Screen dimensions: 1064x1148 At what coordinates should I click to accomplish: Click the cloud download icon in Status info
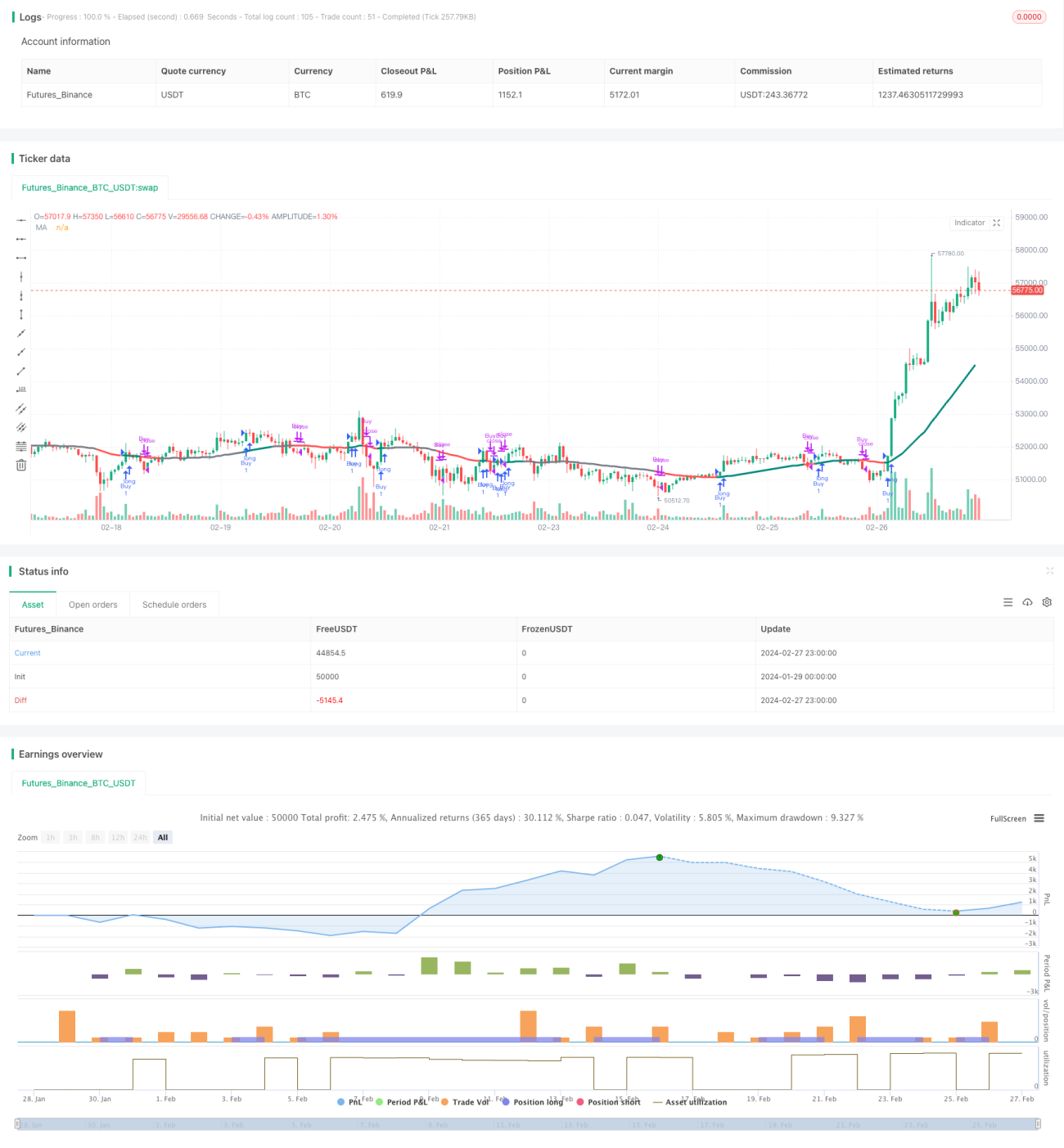(x=1027, y=602)
